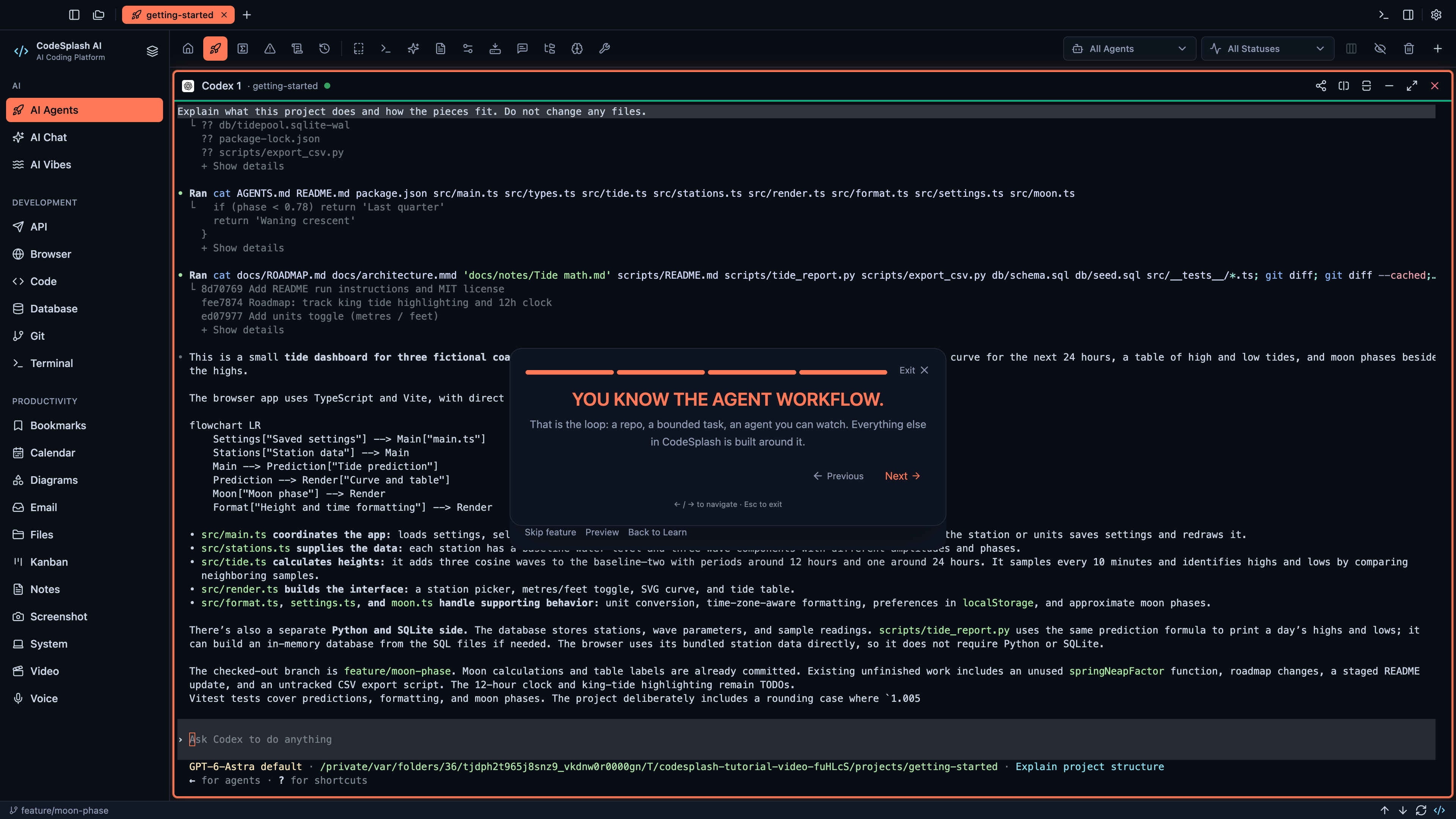Toggle the column layout icon beside All Statuses
1456x819 pixels.
pos(1351,49)
